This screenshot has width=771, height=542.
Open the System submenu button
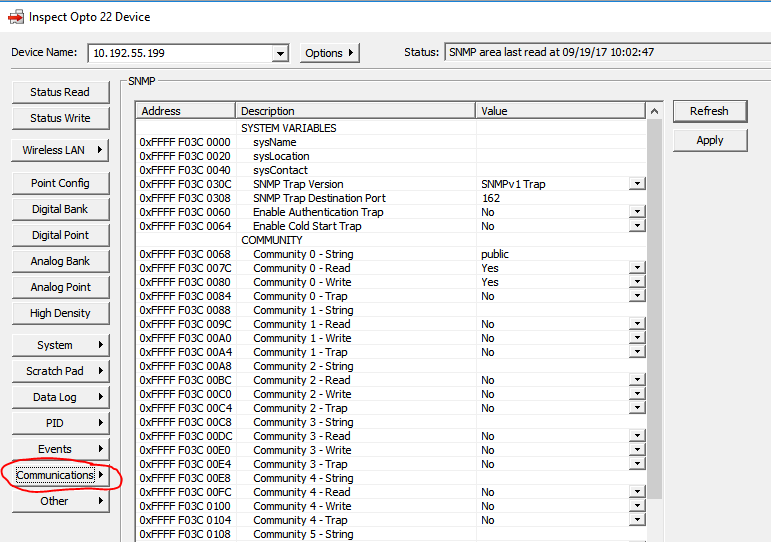[60, 345]
